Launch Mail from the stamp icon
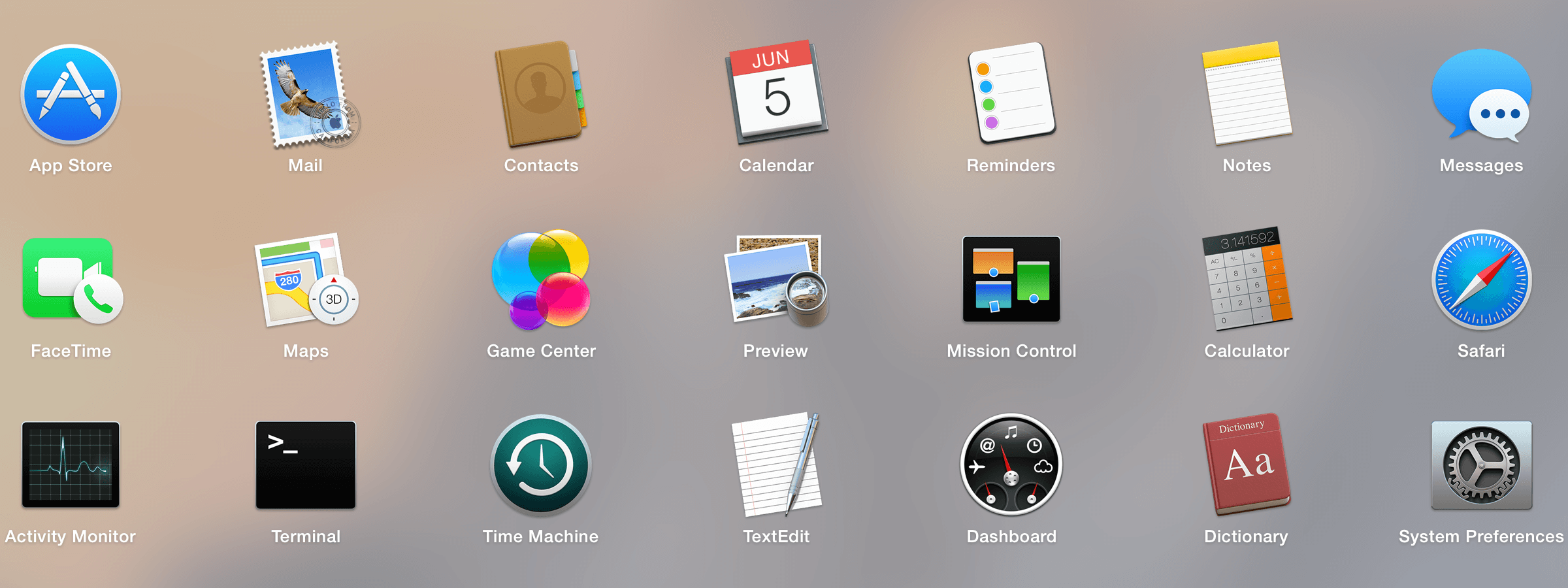This screenshot has width=1568, height=588. [309, 94]
